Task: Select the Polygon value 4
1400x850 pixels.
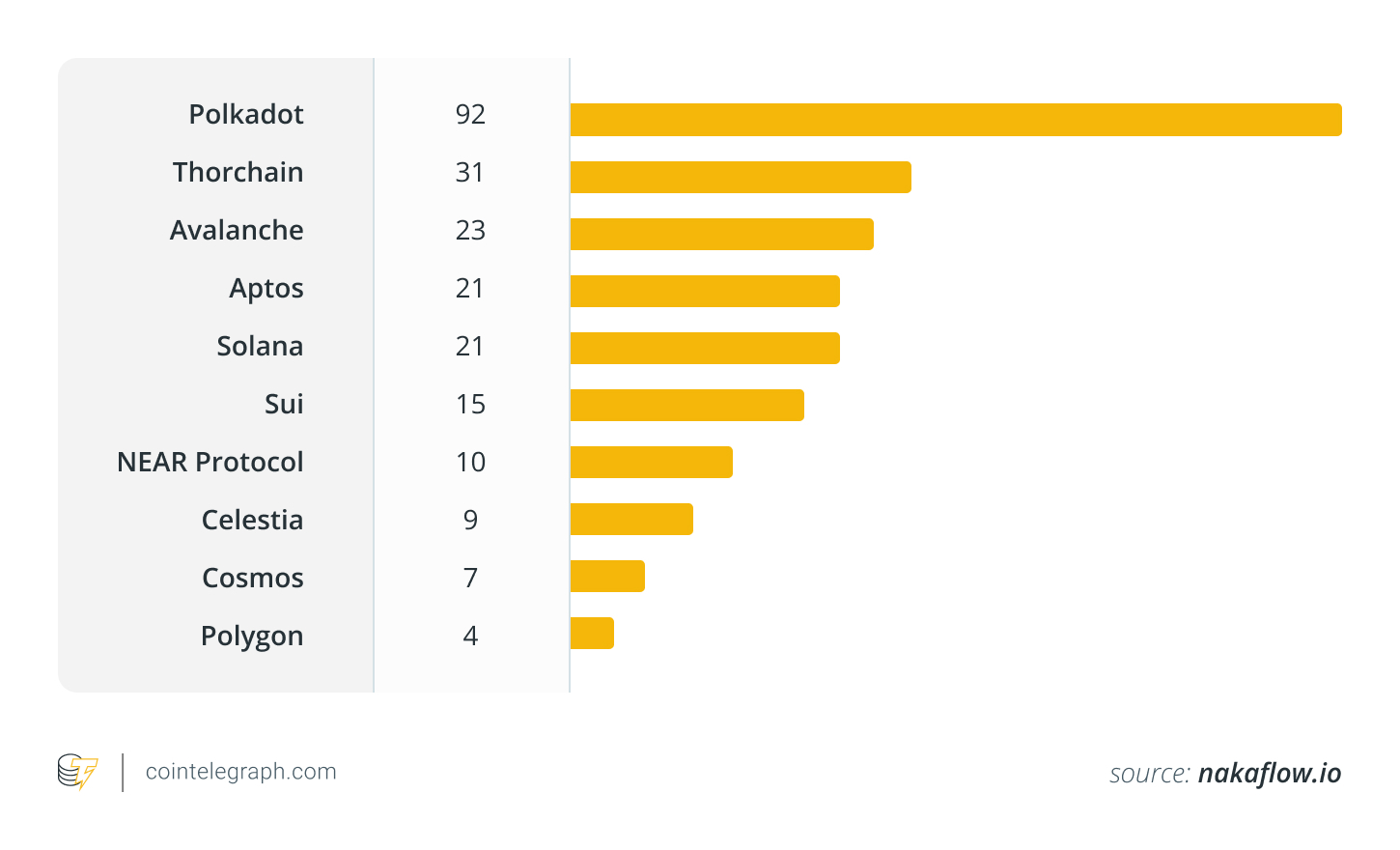Action: coord(470,637)
